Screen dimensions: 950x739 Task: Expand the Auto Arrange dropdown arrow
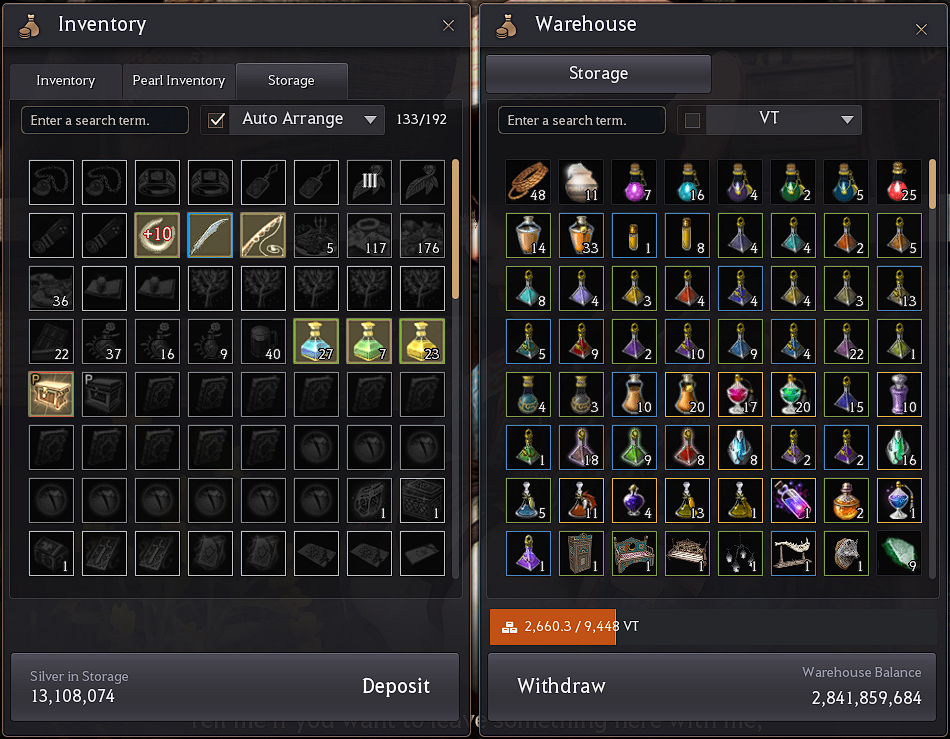pyautogui.click(x=370, y=120)
